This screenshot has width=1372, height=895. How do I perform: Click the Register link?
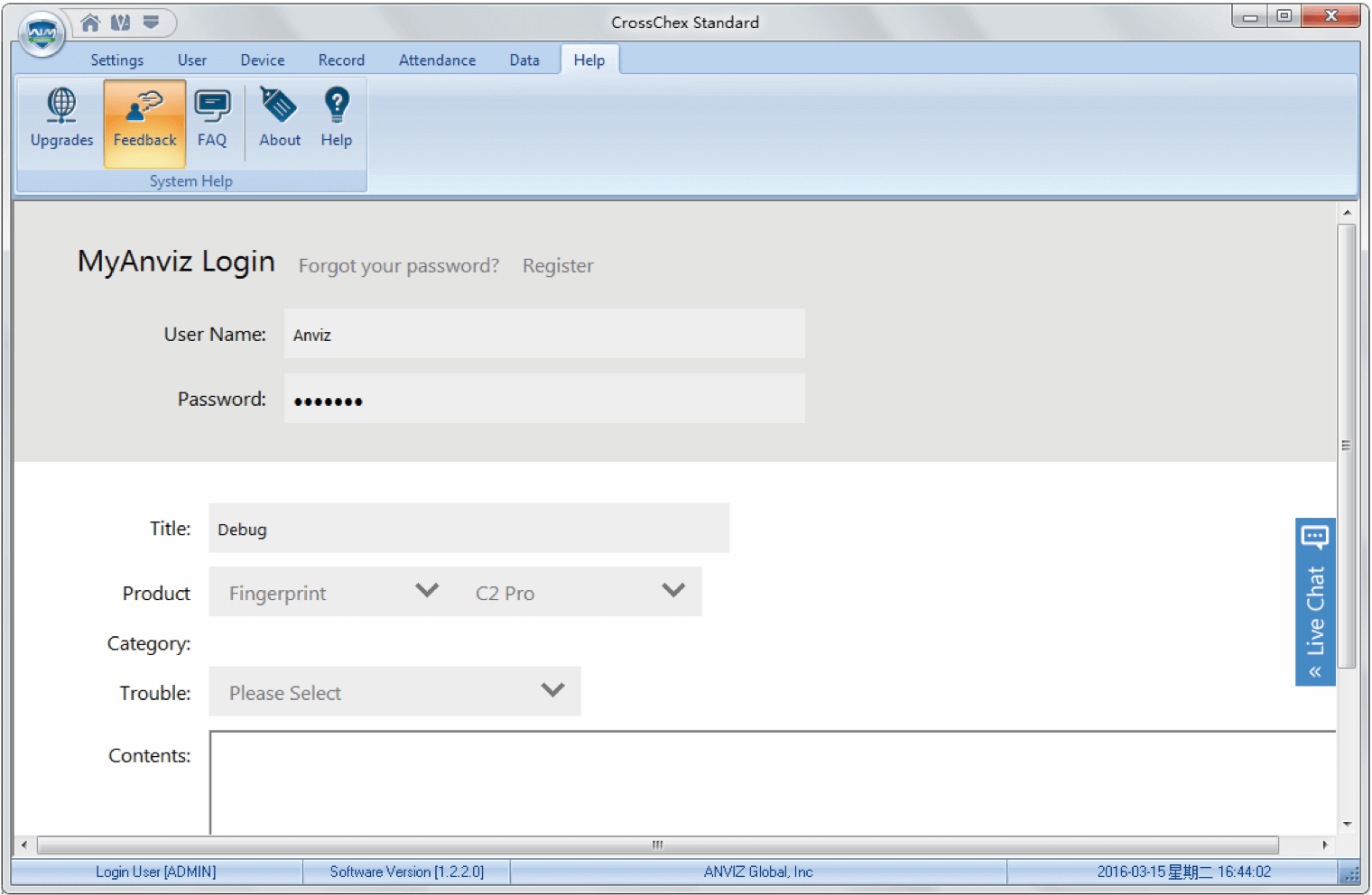coord(558,266)
